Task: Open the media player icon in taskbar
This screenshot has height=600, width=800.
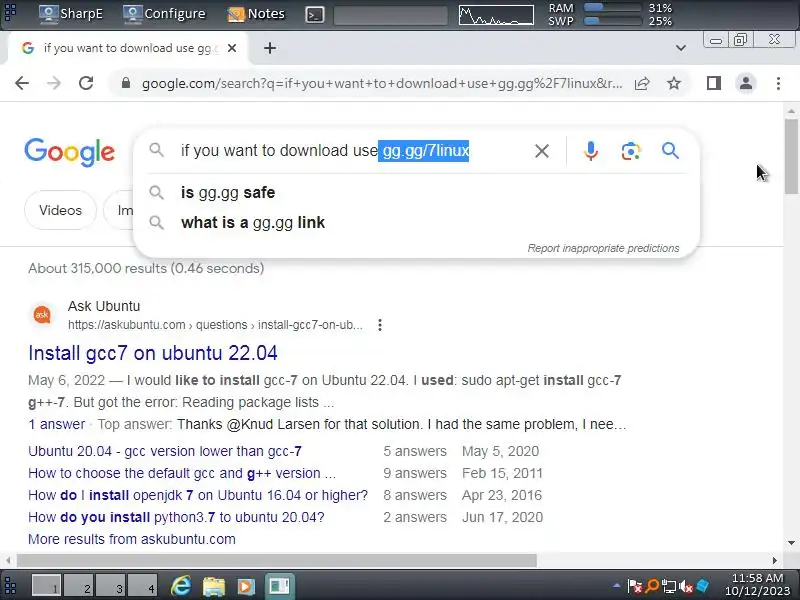Action: pyautogui.click(x=245, y=586)
